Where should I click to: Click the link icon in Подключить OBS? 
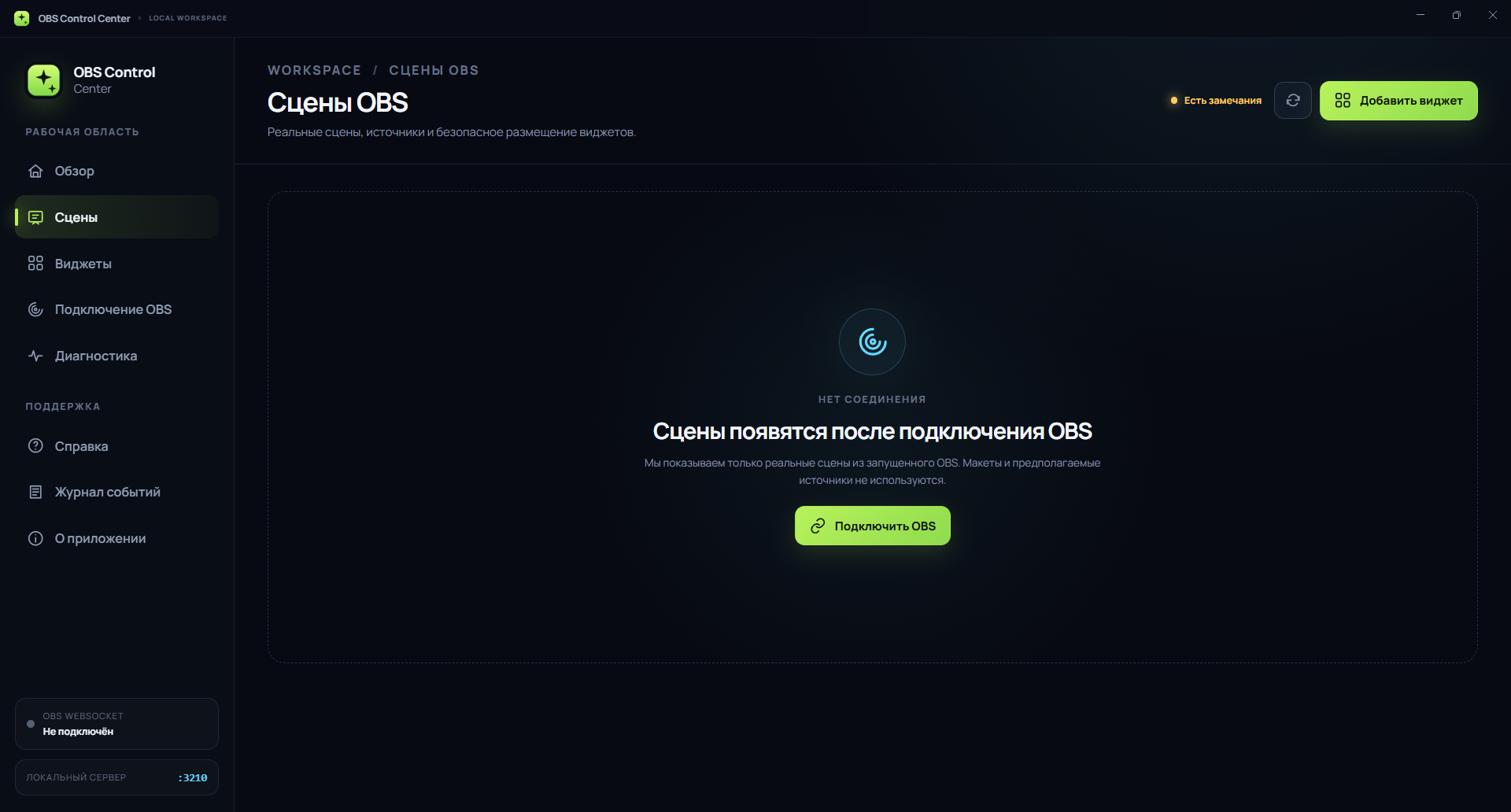(x=818, y=526)
